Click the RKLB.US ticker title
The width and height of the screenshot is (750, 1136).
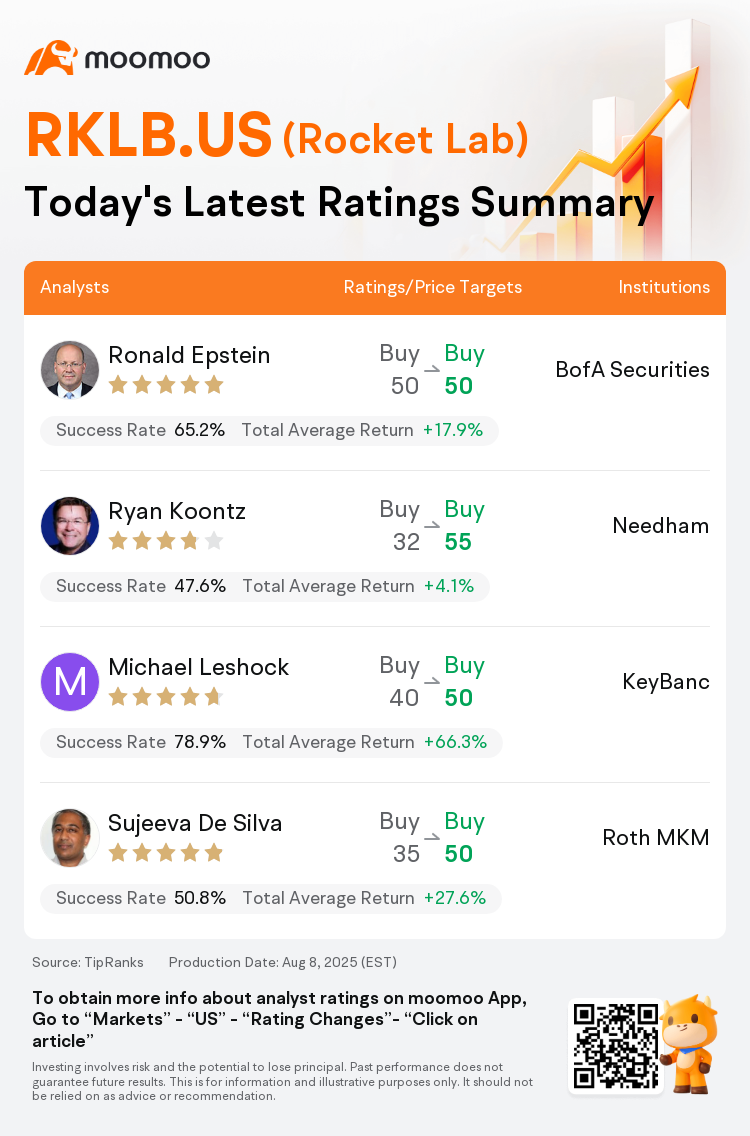pyautogui.click(x=149, y=135)
